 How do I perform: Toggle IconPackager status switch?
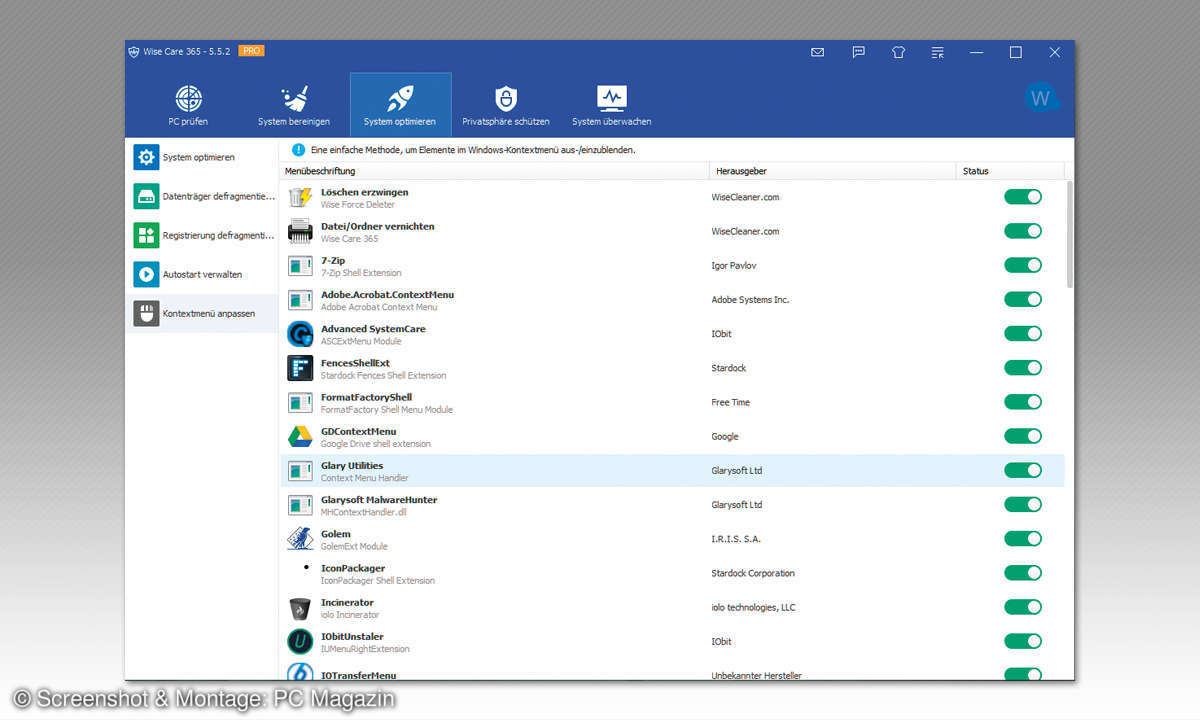(x=1023, y=573)
